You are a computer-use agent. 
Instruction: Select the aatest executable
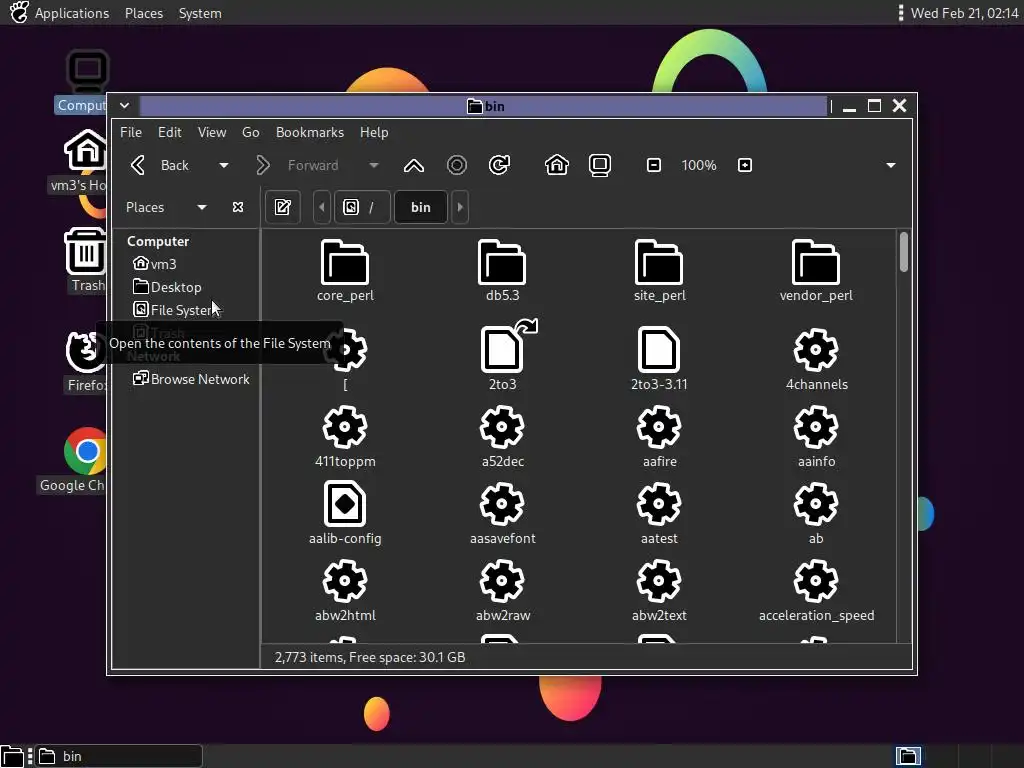point(659,513)
